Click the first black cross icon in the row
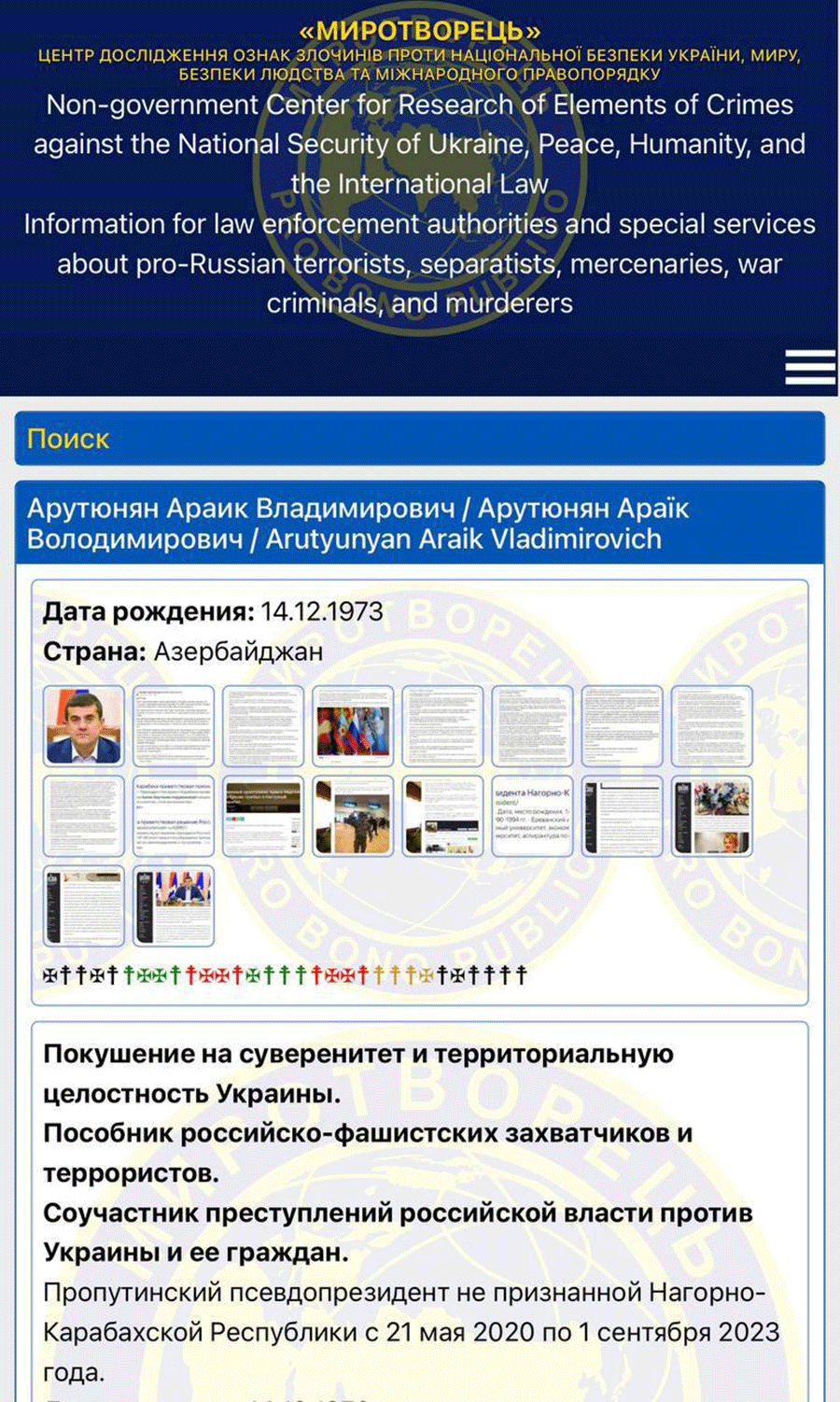 tap(50, 975)
